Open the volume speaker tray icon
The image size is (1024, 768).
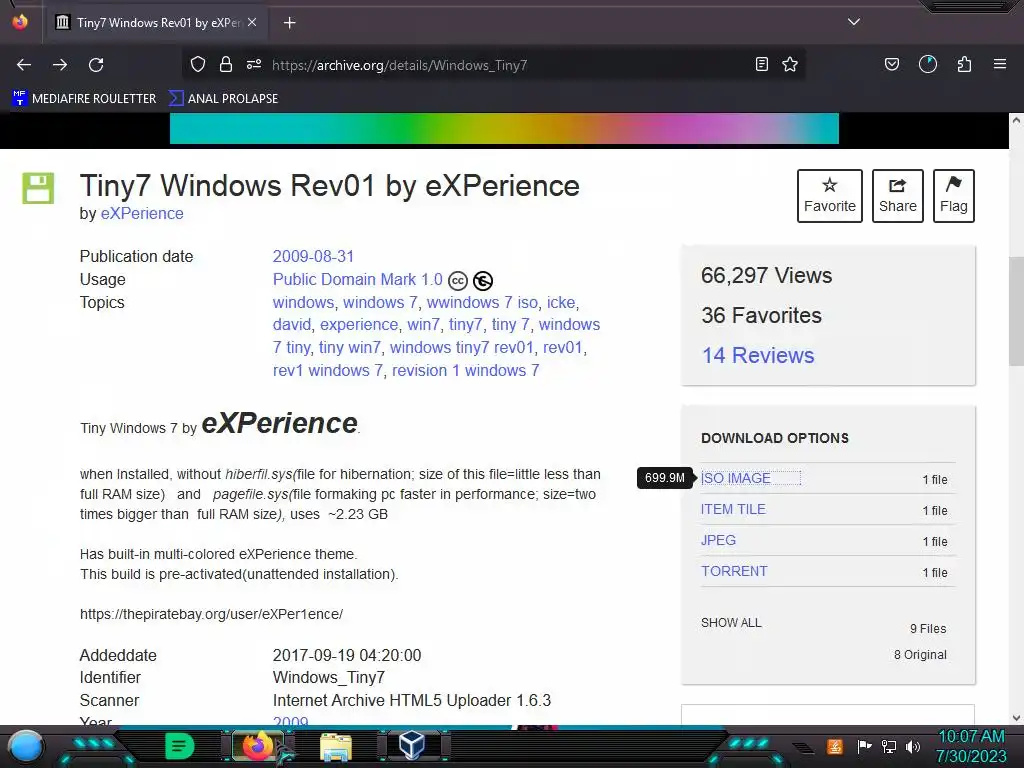[912, 746]
